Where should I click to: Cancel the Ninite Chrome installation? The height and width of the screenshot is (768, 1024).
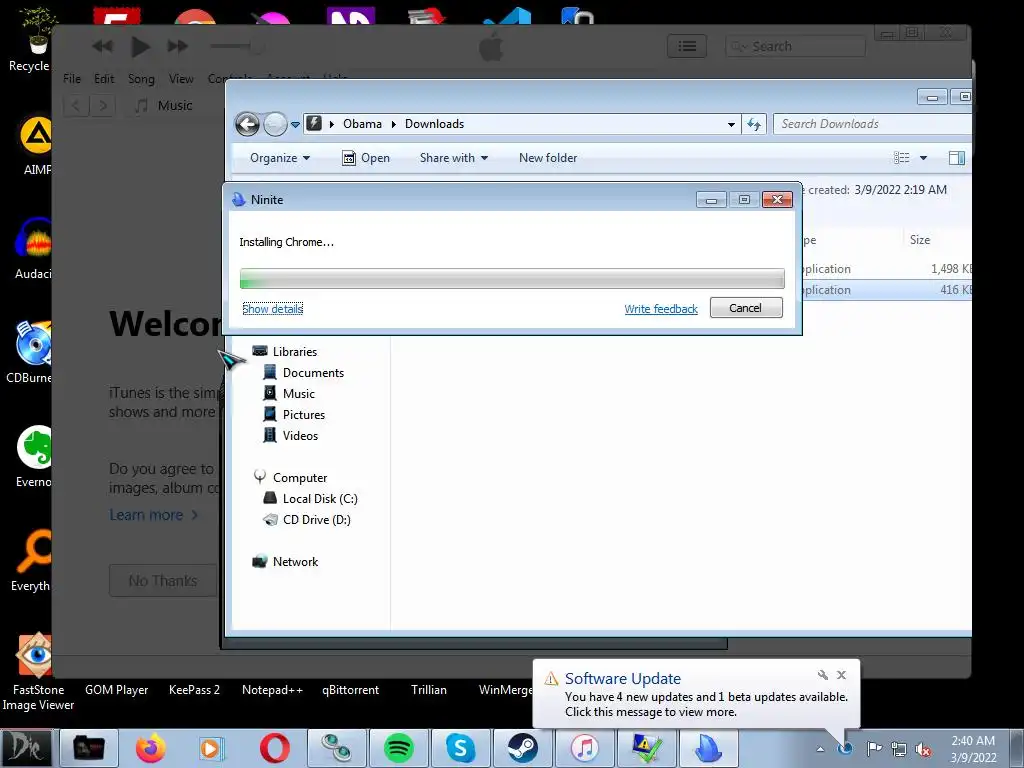(746, 308)
